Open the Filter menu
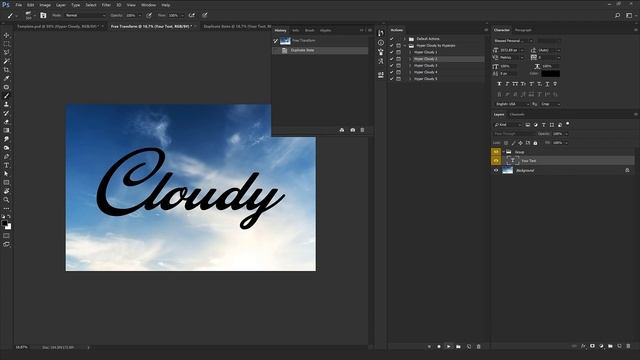 (x=106, y=5)
